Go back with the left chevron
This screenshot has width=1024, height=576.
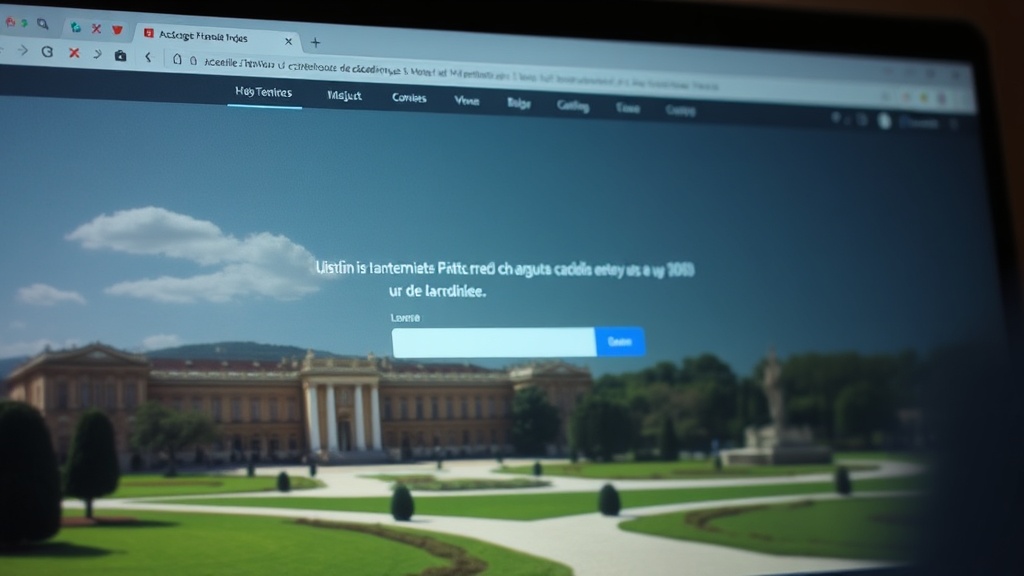[x=148, y=57]
